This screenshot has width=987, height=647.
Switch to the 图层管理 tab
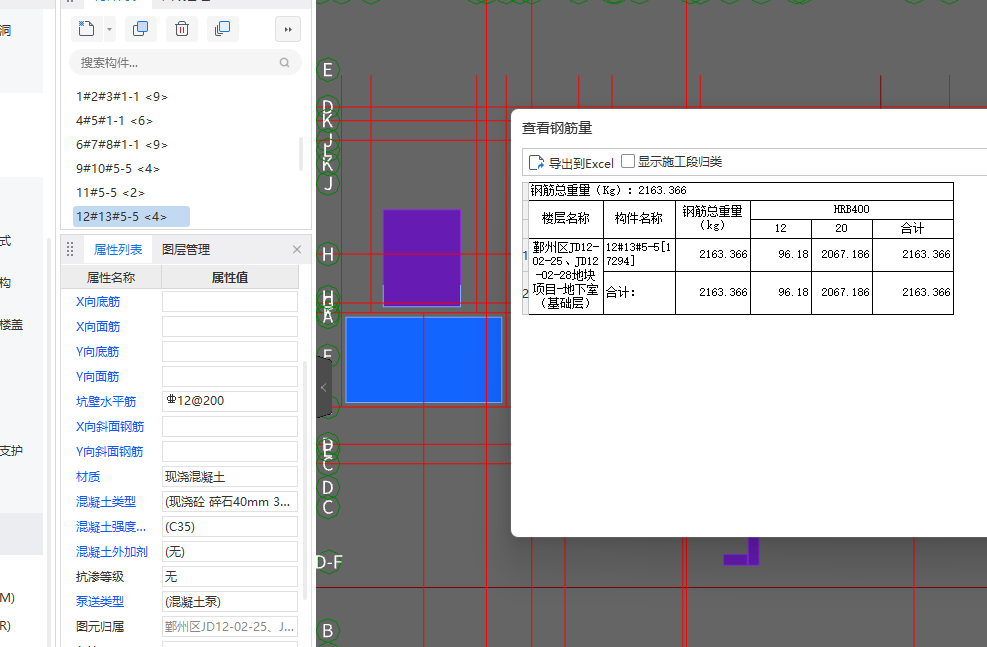(186, 249)
